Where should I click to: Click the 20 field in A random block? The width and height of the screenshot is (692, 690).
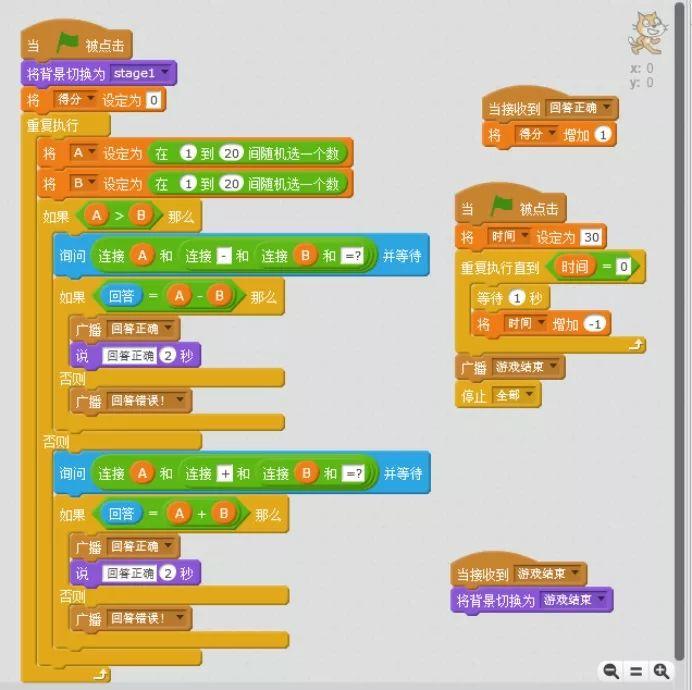click(x=231, y=153)
